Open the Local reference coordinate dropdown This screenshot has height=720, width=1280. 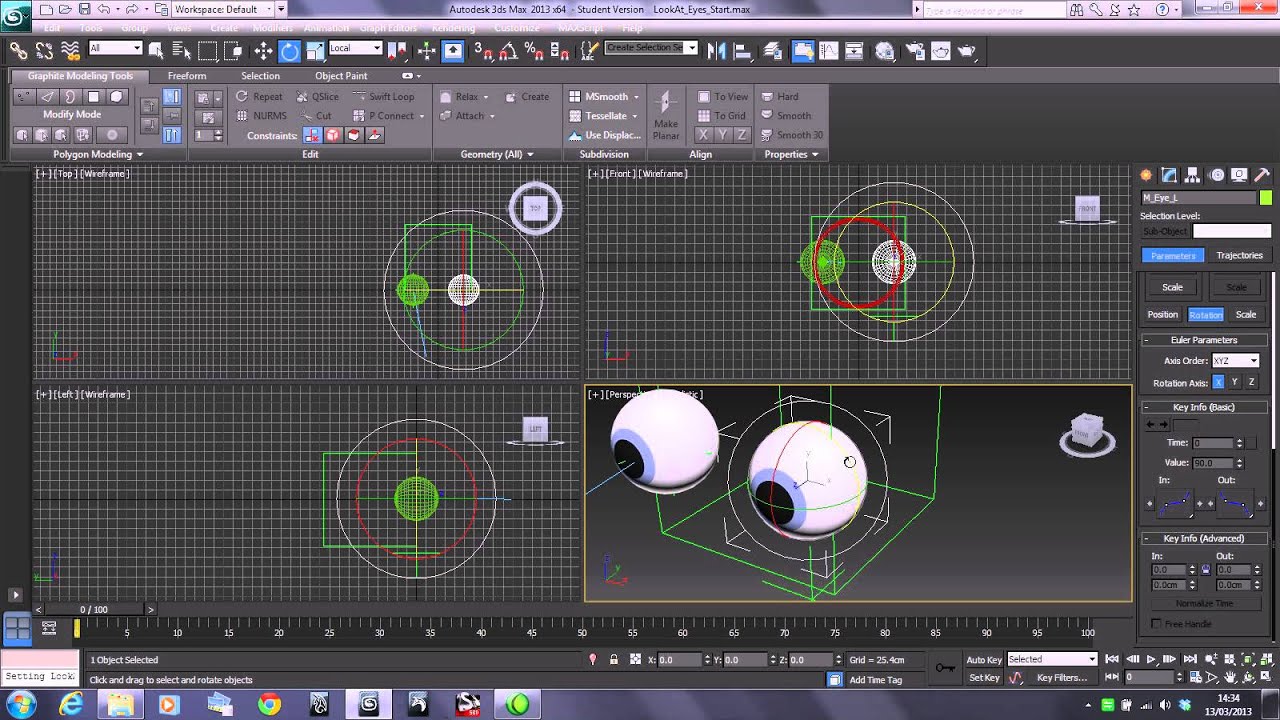click(x=355, y=48)
